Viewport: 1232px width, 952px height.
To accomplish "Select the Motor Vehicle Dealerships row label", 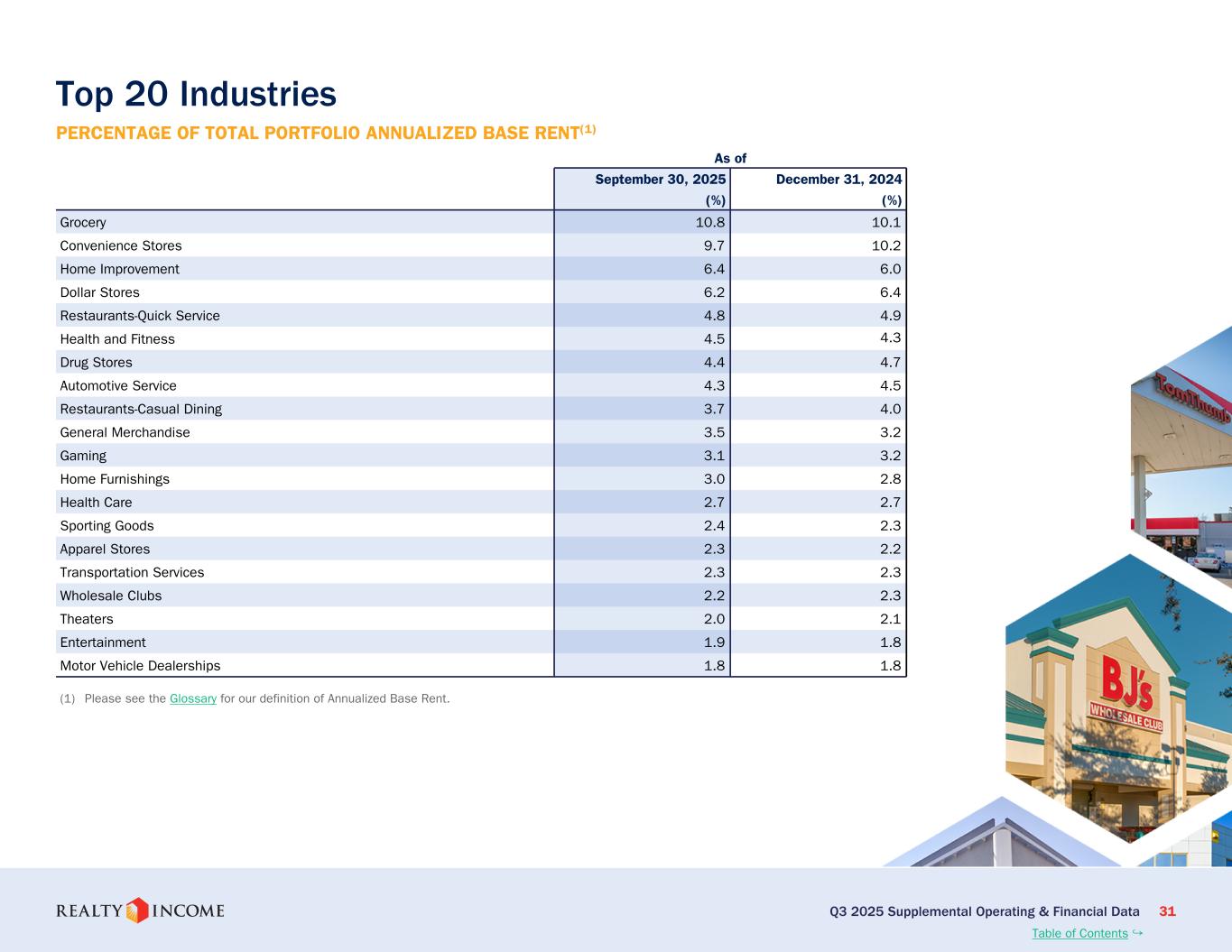I will [x=140, y=666].
